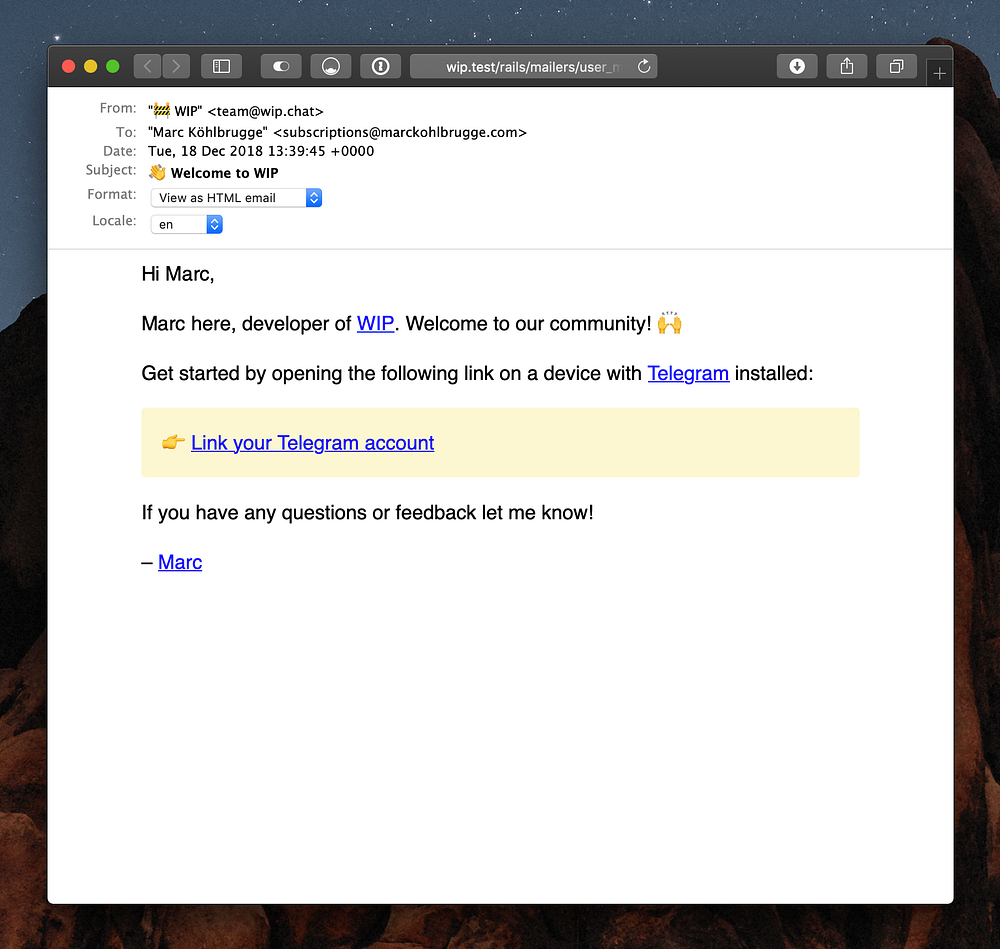Click 'If you have any questions' line
Screen dimensions: 1000x949
point(367,512)
